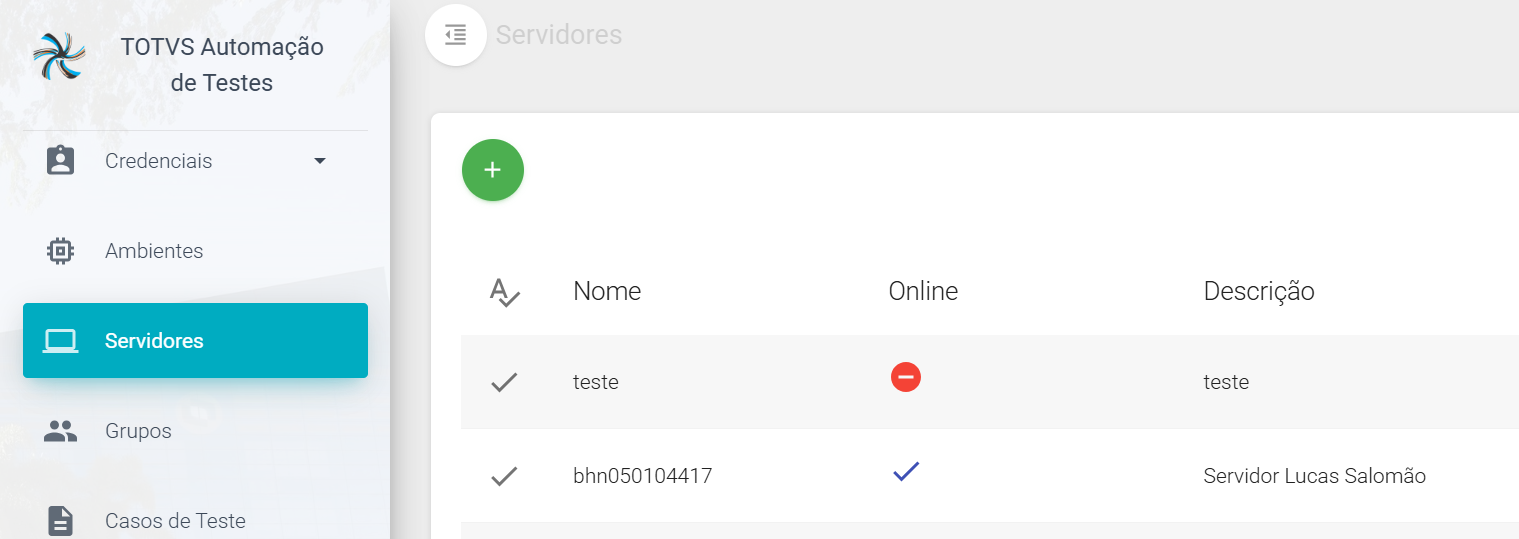Screen dimensions: 1519x539
Task: Open the Ambientes menu item
Action: [x=154, y=251]
